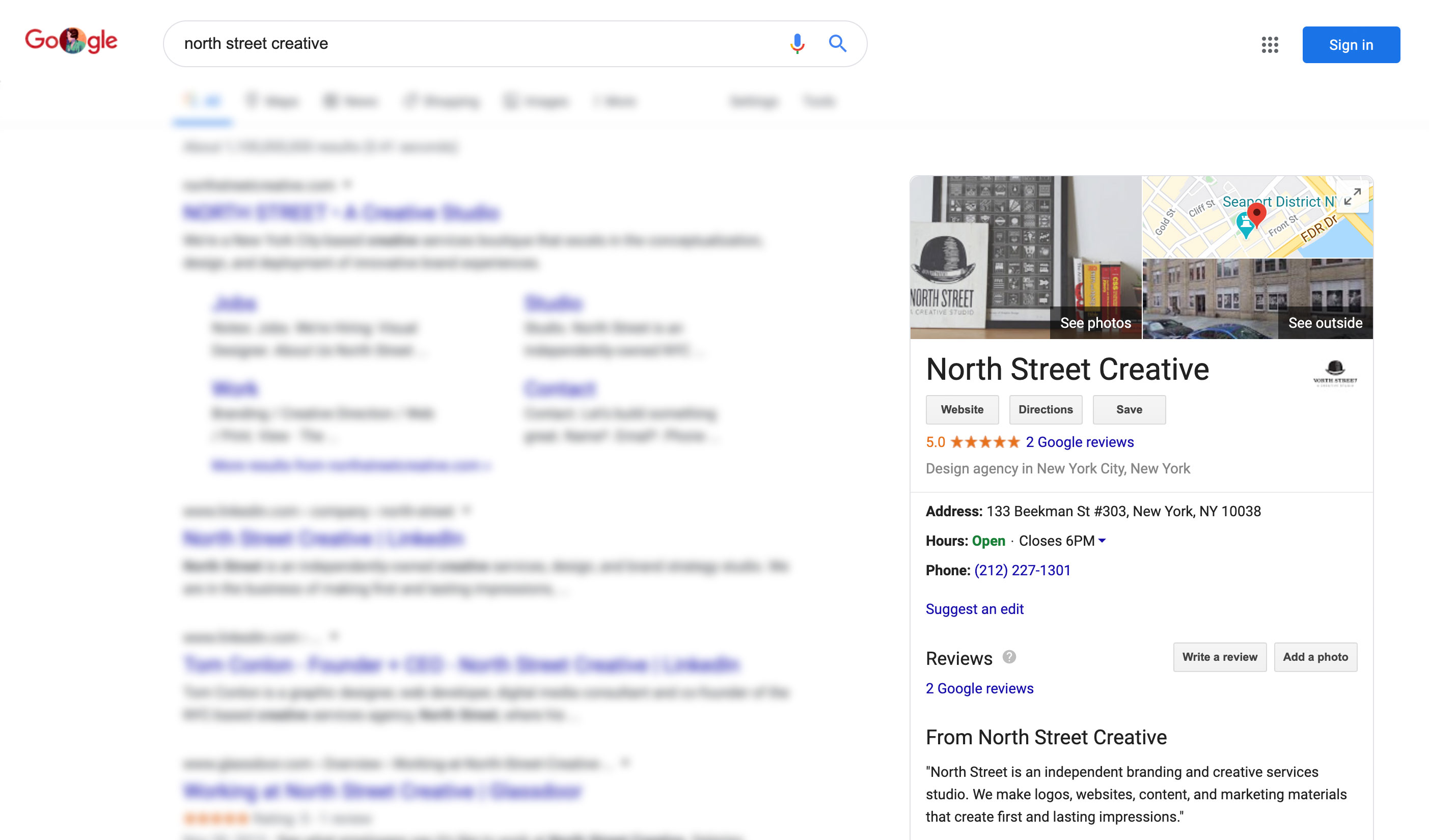
Task: Open the Jobs sitelink
Action: (234, 304)
